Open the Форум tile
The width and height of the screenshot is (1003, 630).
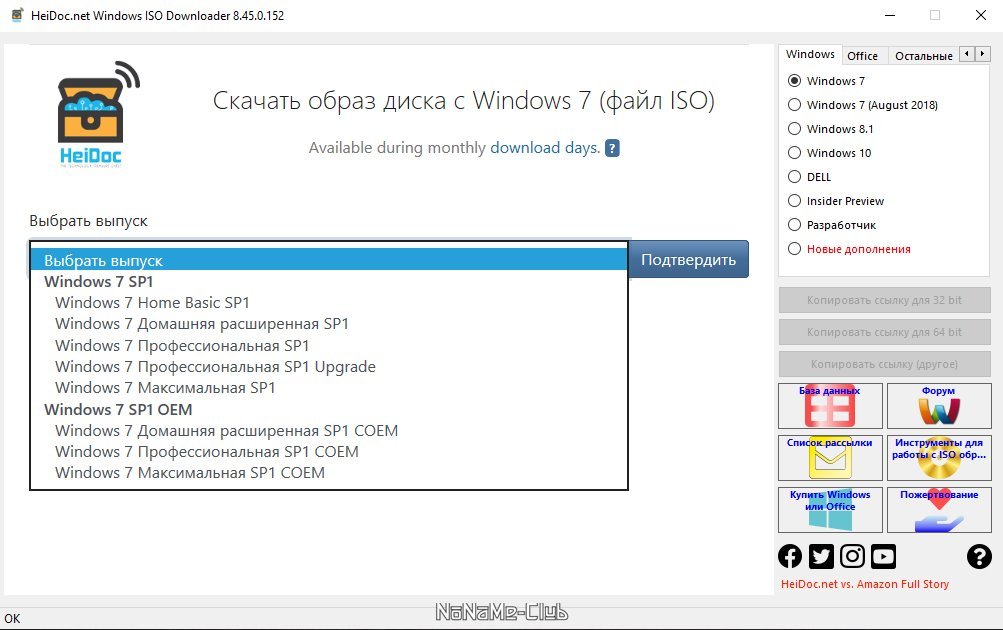coord(939,406)
